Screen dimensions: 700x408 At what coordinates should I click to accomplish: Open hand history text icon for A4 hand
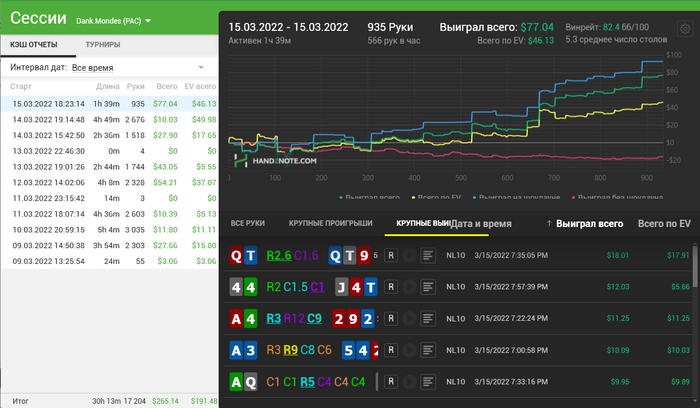coord(428,319)
